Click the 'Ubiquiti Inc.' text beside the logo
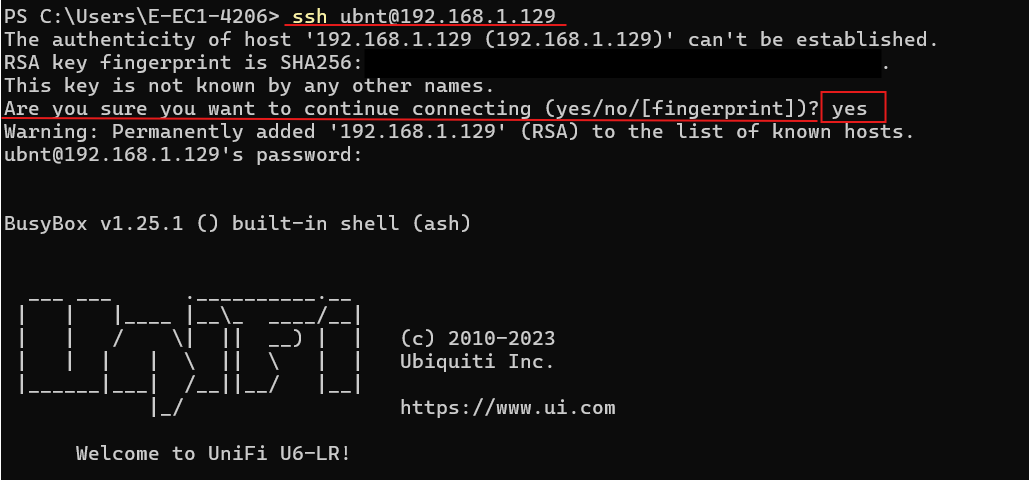The height and width of the screenshot is (480, 1029). point(478,362)
